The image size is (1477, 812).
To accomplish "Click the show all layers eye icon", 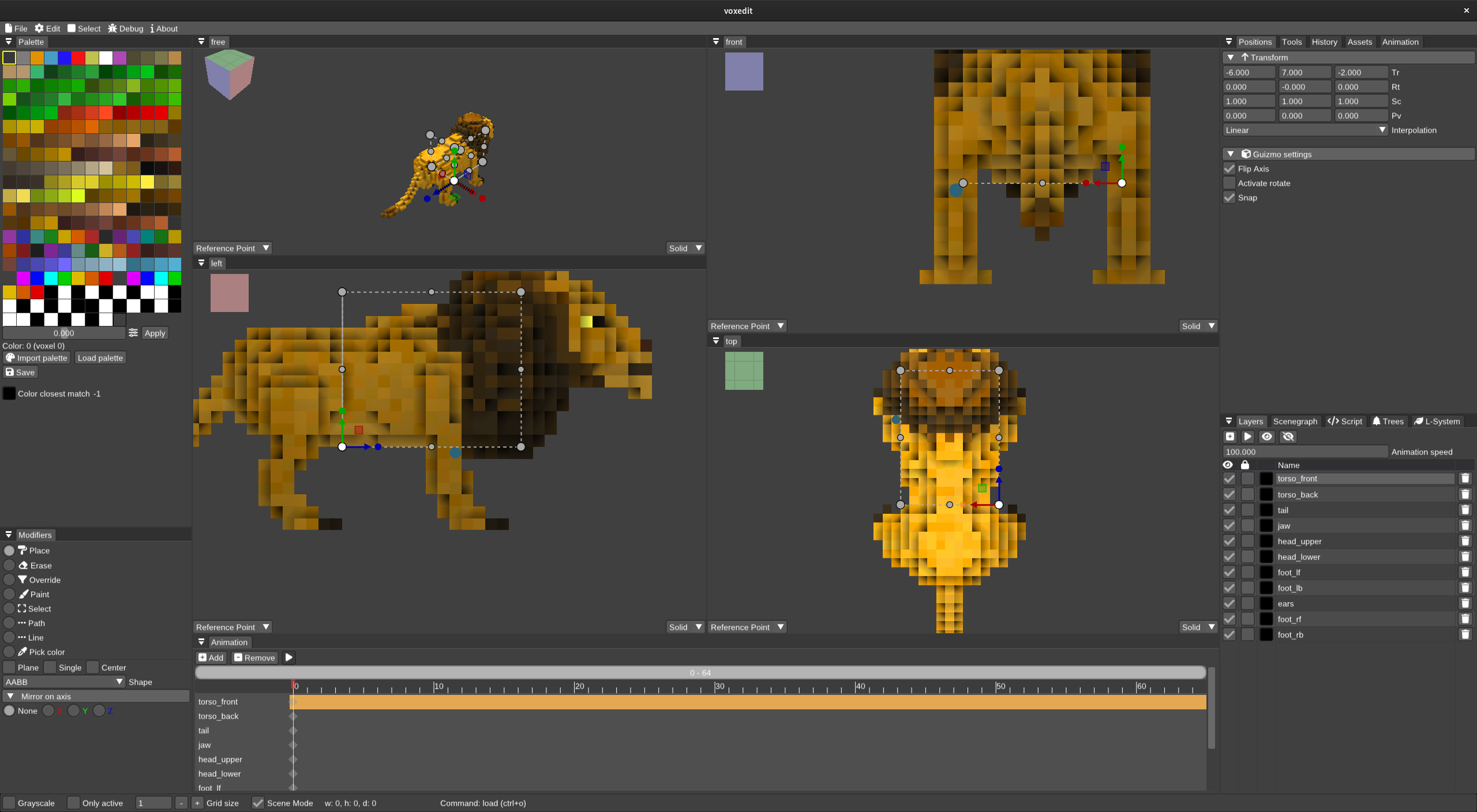I will point(1267,437).
